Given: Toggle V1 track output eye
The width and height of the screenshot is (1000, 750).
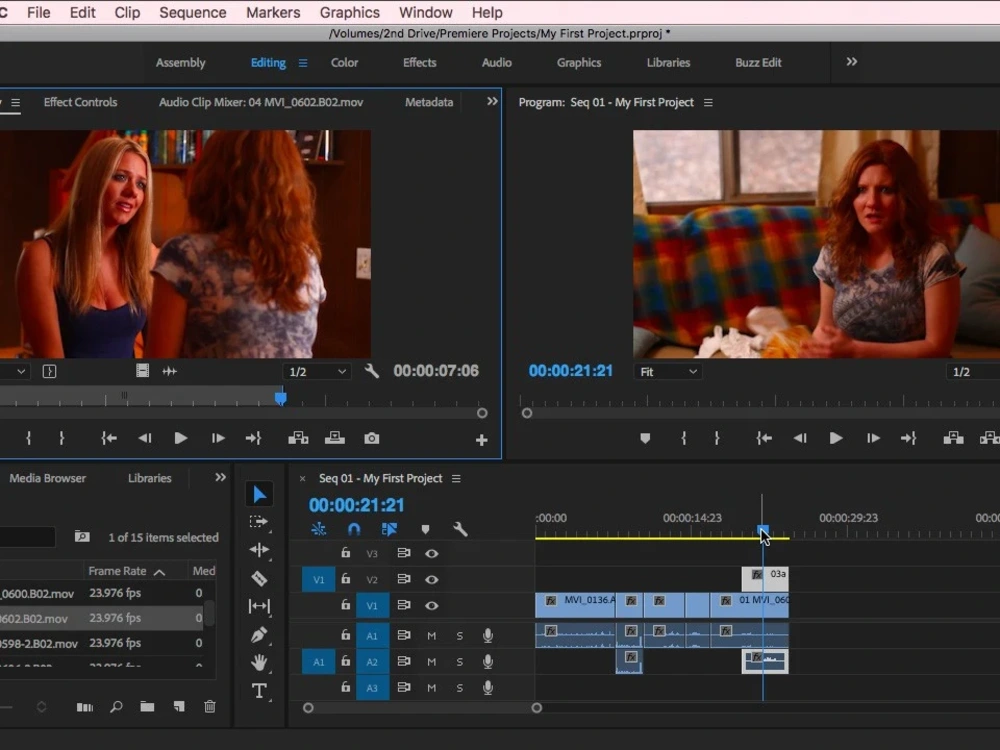Looking at the screenshot, I should [x=432, y=605].
